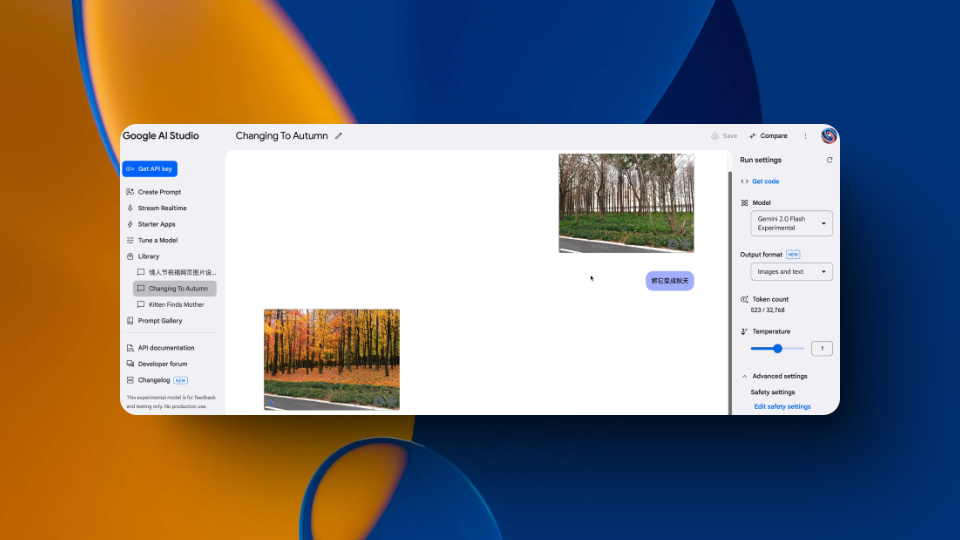960x540 pixels.
Task: Click the pencil icon to rename prompt title
Action: point(339,136)
